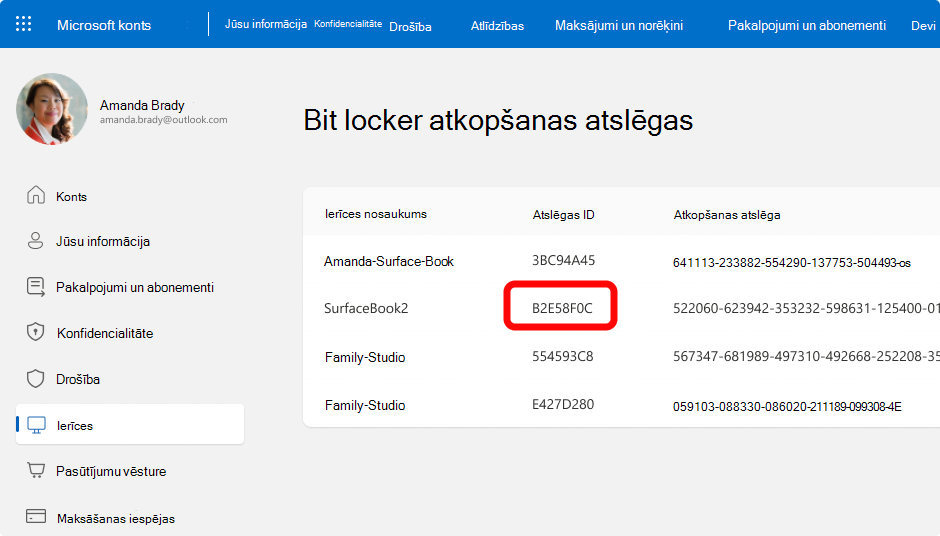Image resolution: width=940 pixels, height=536 pixels.
Task: Click the Konfidencialitāte shield lock icon
Action: coord(36,332)
